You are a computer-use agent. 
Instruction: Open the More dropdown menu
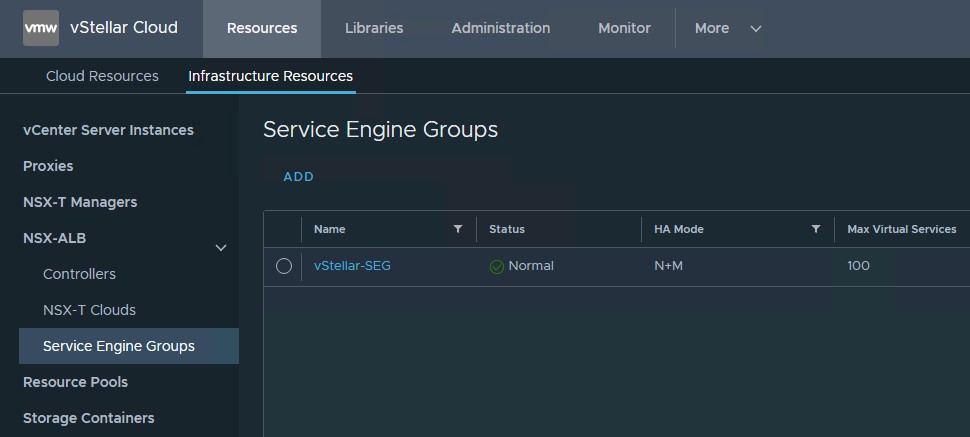coord(728,28)
